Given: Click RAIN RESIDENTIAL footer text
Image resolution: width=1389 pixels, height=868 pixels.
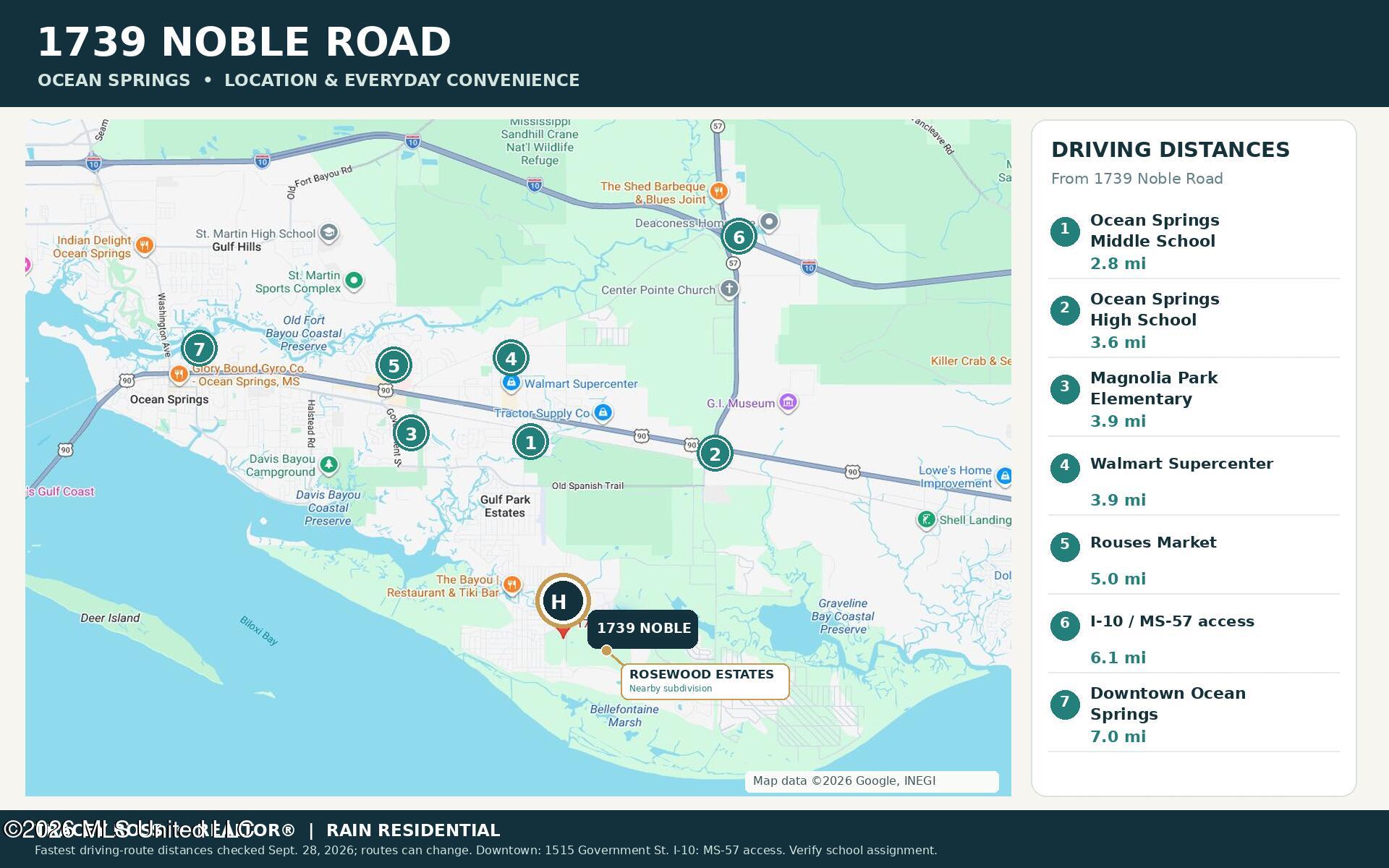Looking at the screenshot, I should [x=413, y=830].
